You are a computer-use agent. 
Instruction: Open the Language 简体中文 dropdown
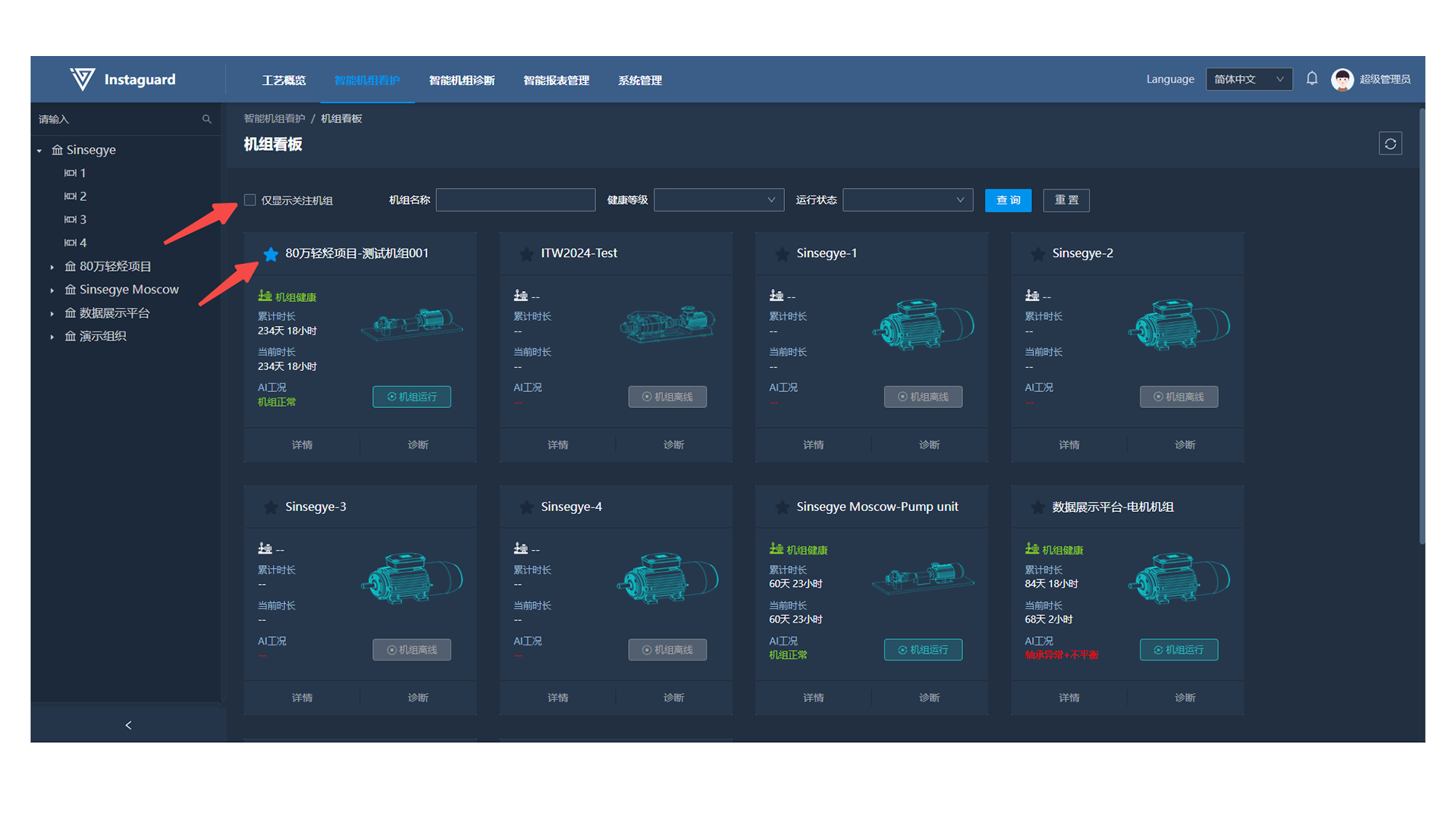coord(1249,80)
